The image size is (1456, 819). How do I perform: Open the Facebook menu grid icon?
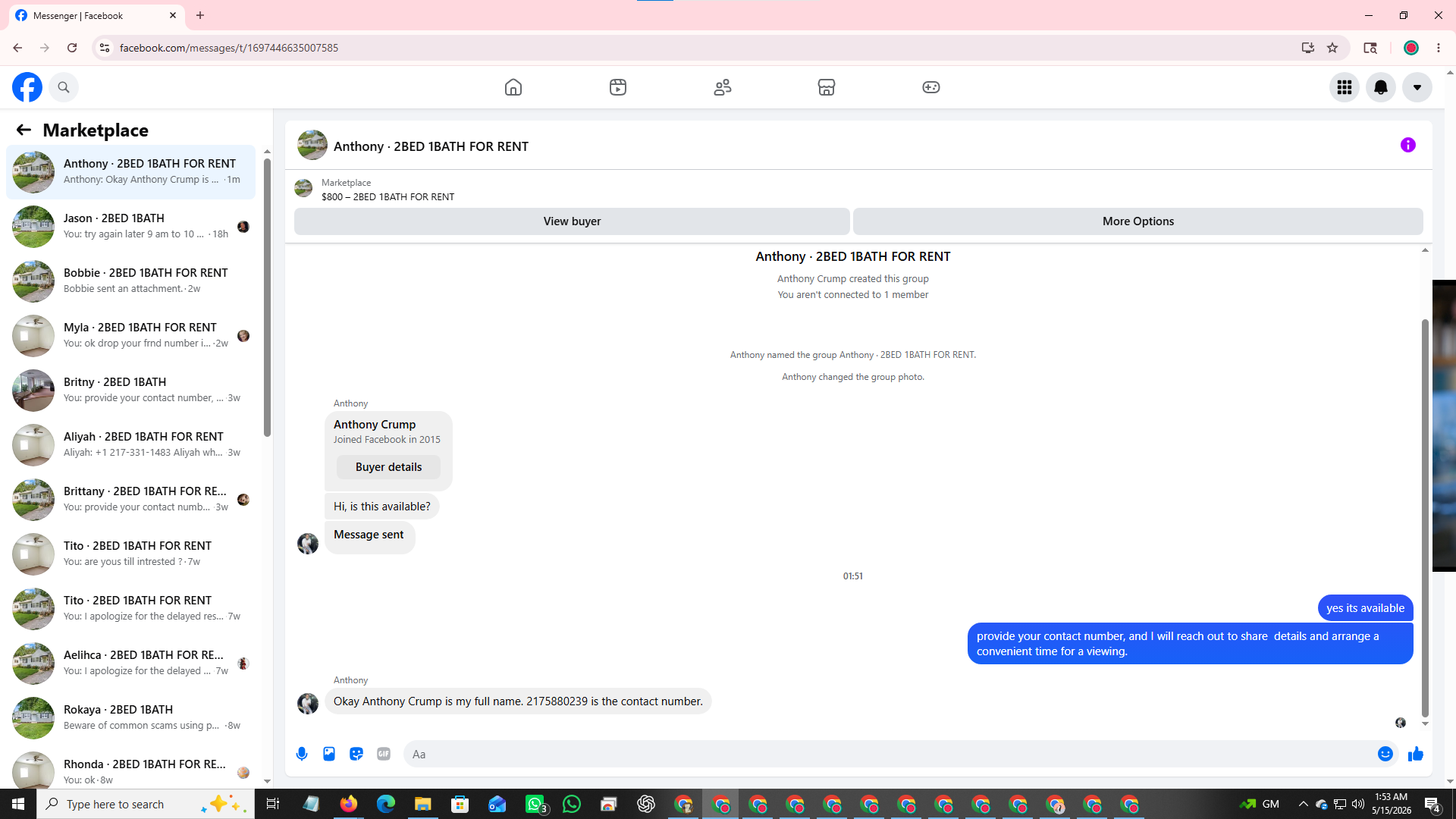coord(1345,87)
